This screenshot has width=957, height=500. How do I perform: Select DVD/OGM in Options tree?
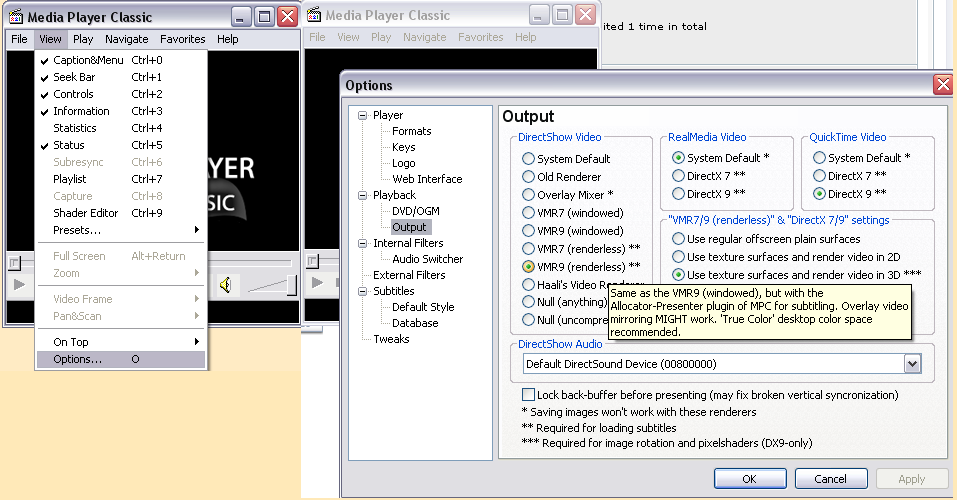pos(416,211)
